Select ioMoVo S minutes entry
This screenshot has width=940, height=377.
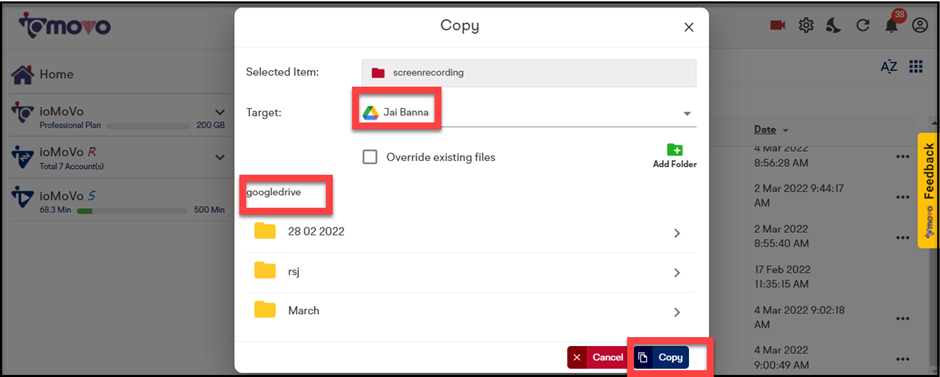click(119, 202)
